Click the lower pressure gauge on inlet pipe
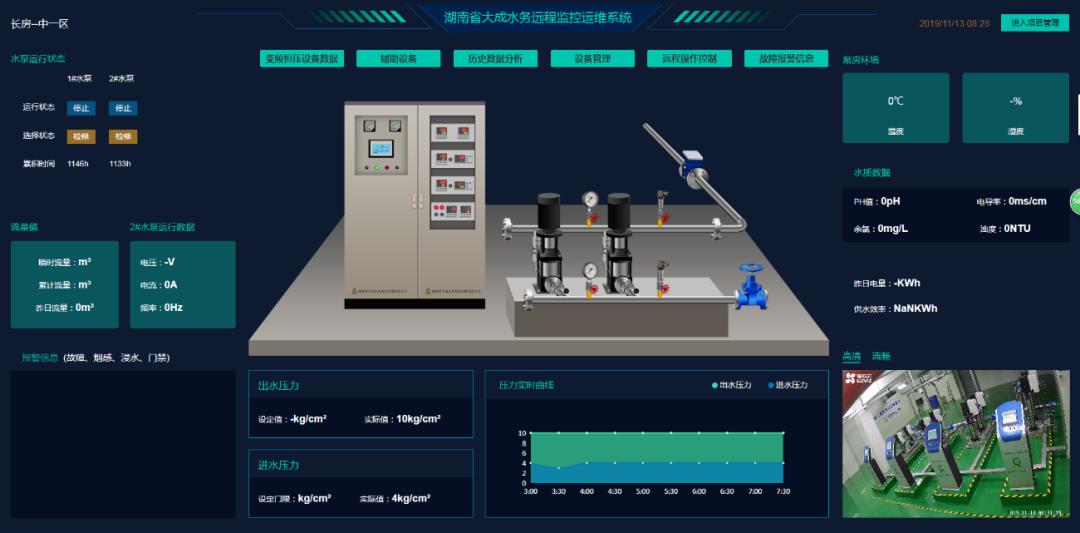Viewport: 1080px width, 533px height. 590,271
